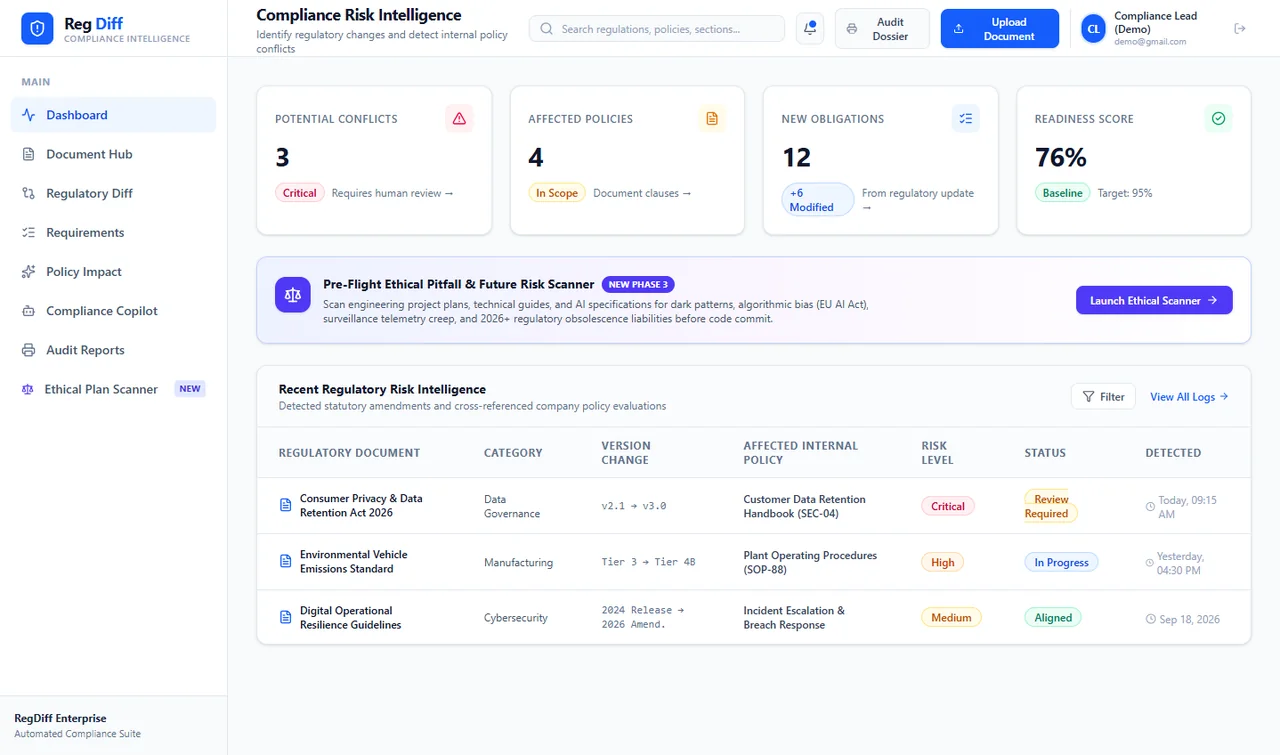Open Policy Impact page

tap(113, 272)
